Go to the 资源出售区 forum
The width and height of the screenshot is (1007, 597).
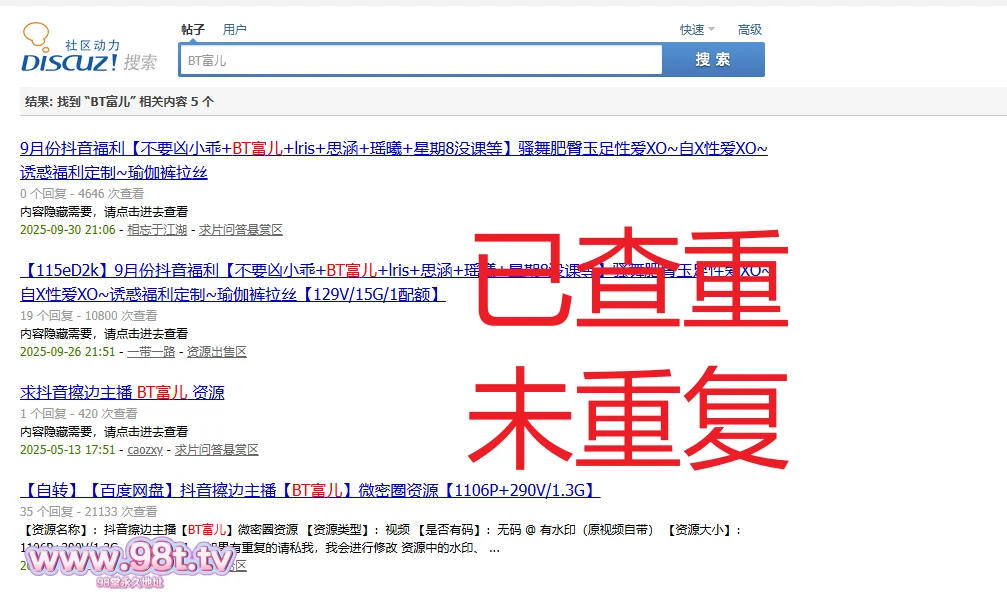217,352
